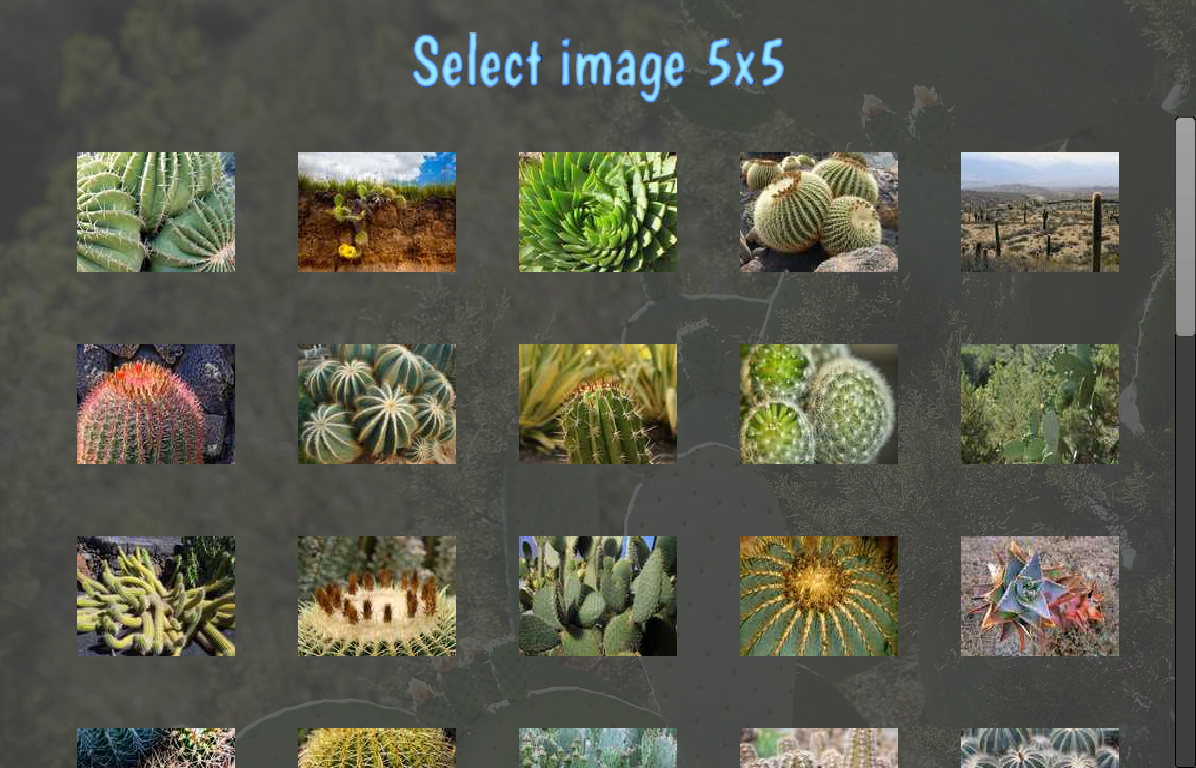Pick the bottom-right partially visible striped cacti image

coord(1040,748)
